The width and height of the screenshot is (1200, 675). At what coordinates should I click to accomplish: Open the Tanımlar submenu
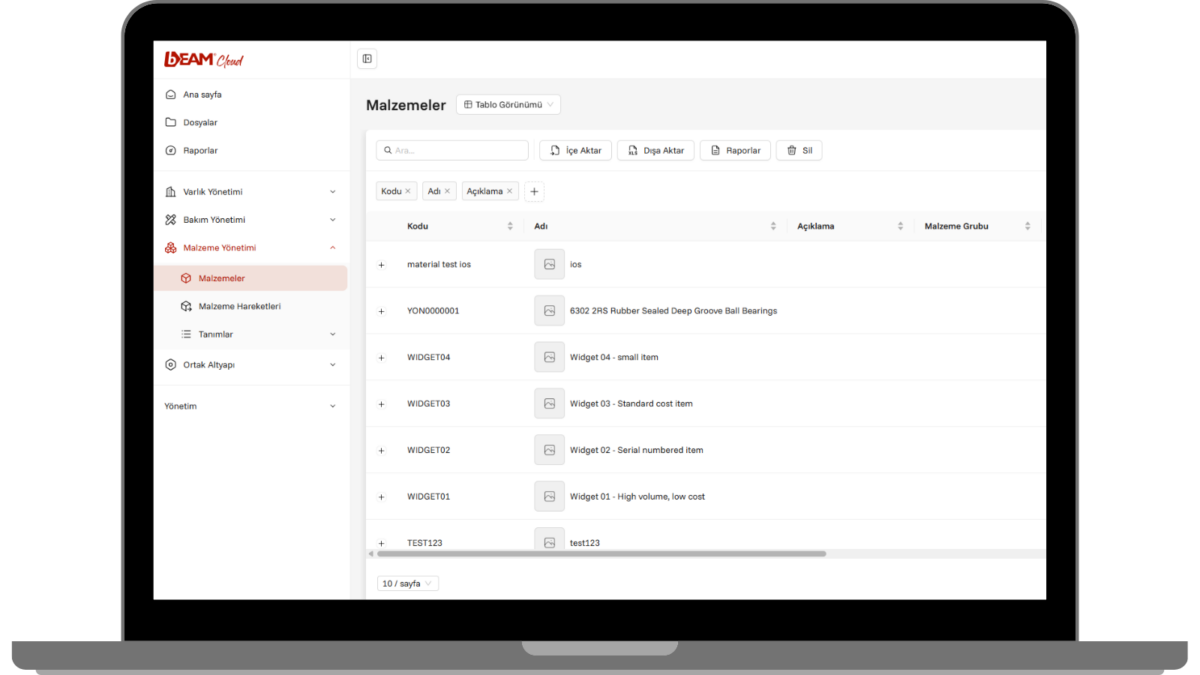(x=250, y=334)
